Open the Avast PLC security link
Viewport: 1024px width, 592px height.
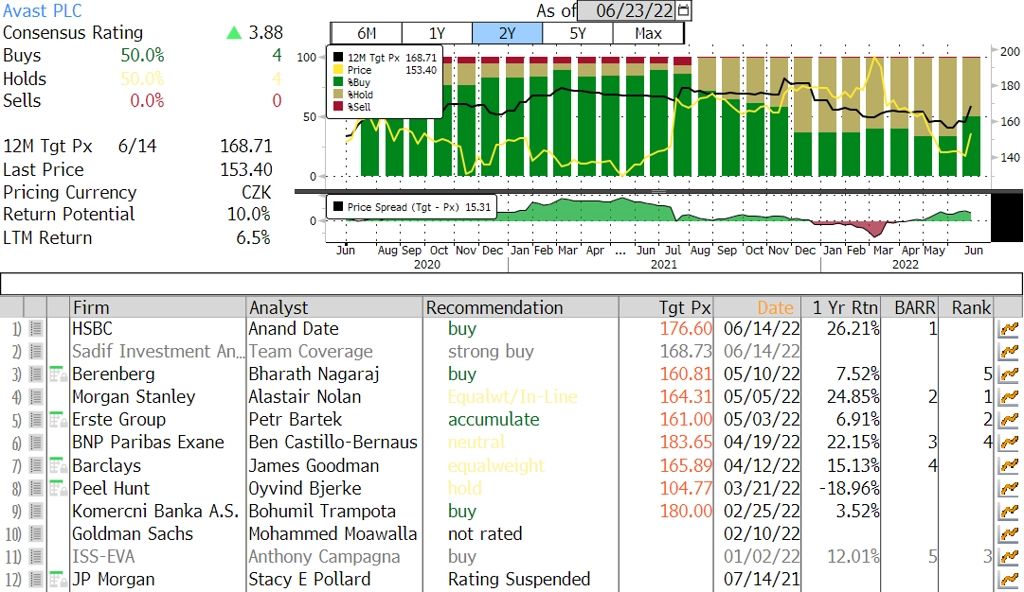tap(42, 10)
